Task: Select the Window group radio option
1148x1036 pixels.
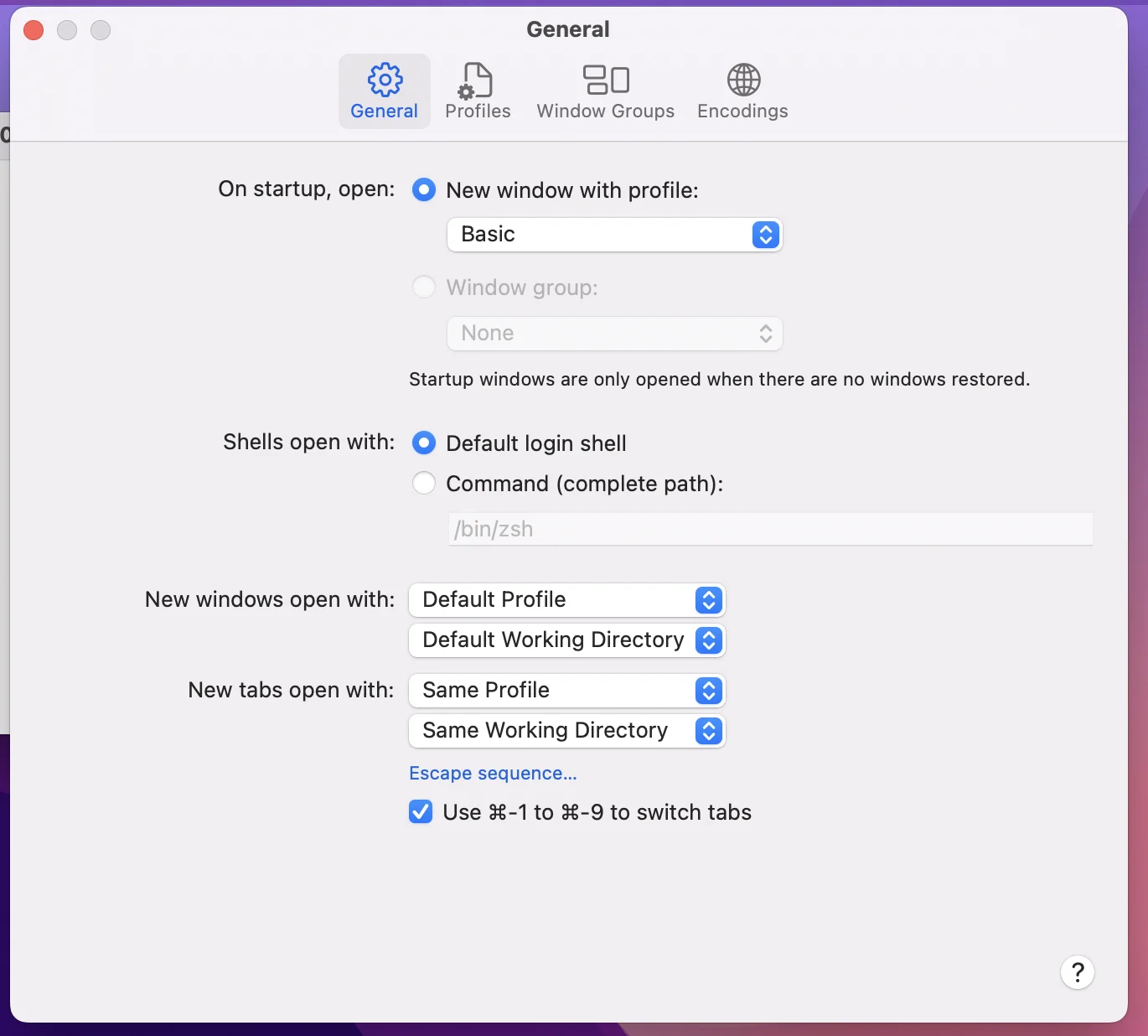Action: click(x=424, y=287)
